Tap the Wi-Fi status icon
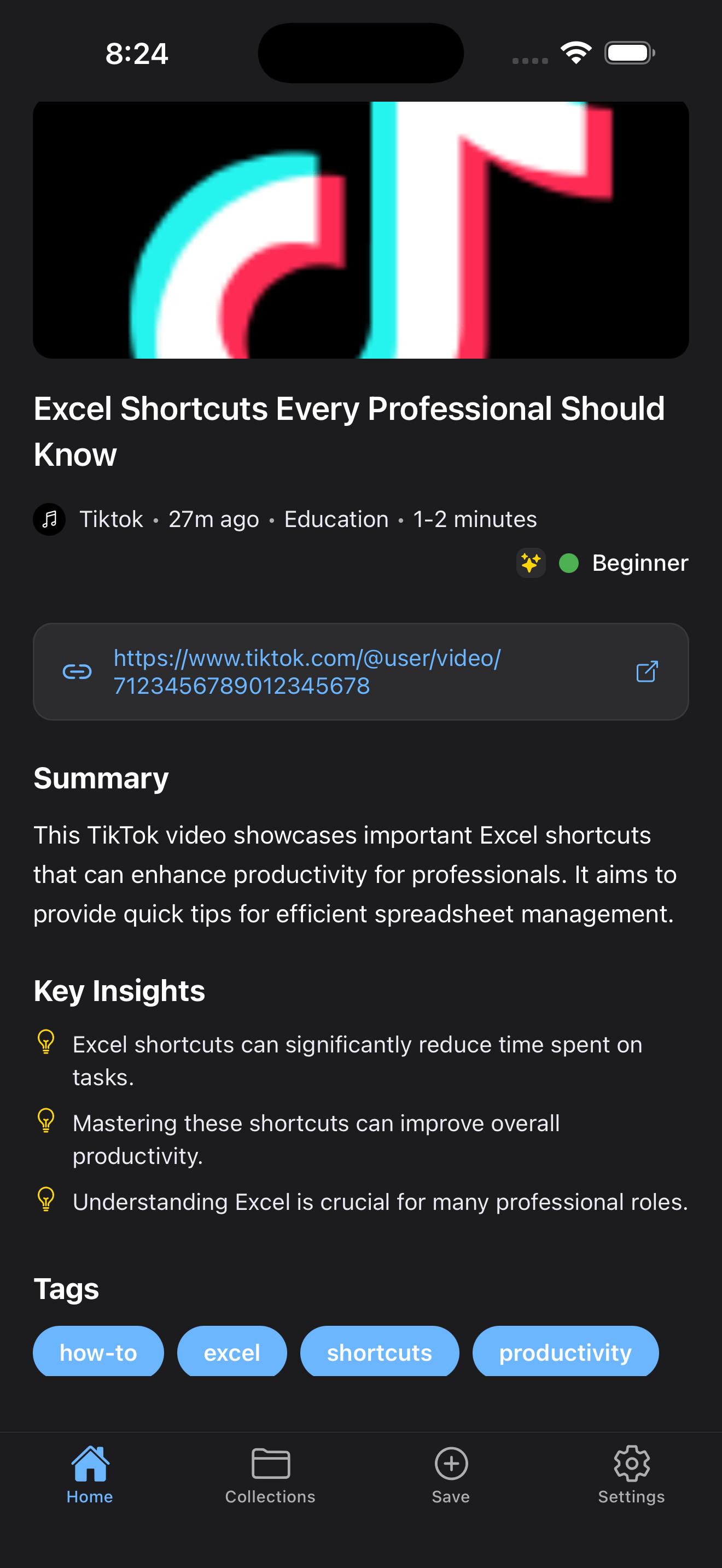Screen dimensions: 722x1568 coord(575,52)
